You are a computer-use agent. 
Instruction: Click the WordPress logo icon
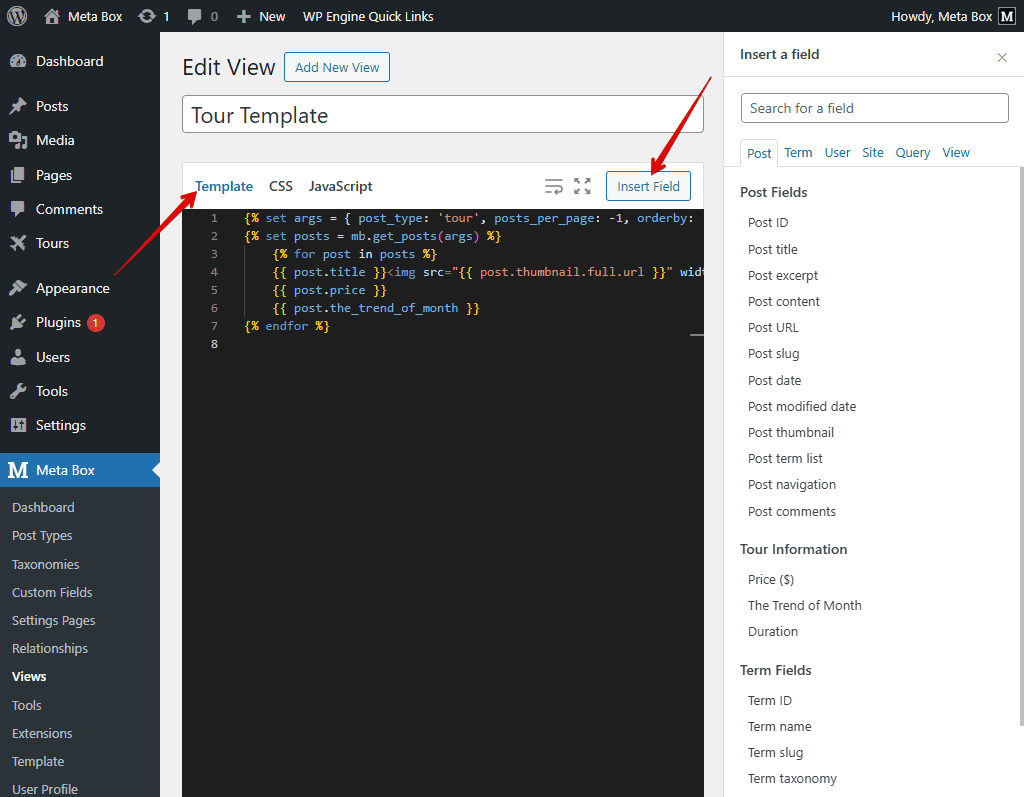click(x=16, y=16)
